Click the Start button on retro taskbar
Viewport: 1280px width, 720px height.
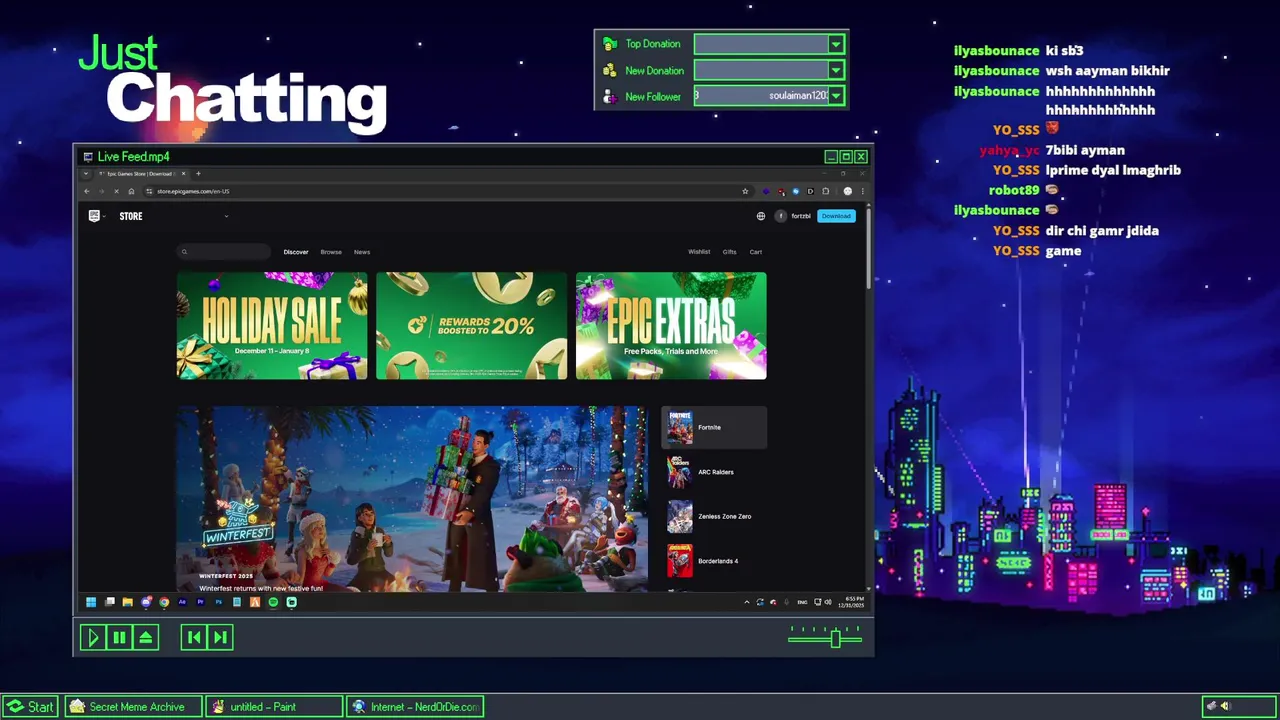(30, 706)
